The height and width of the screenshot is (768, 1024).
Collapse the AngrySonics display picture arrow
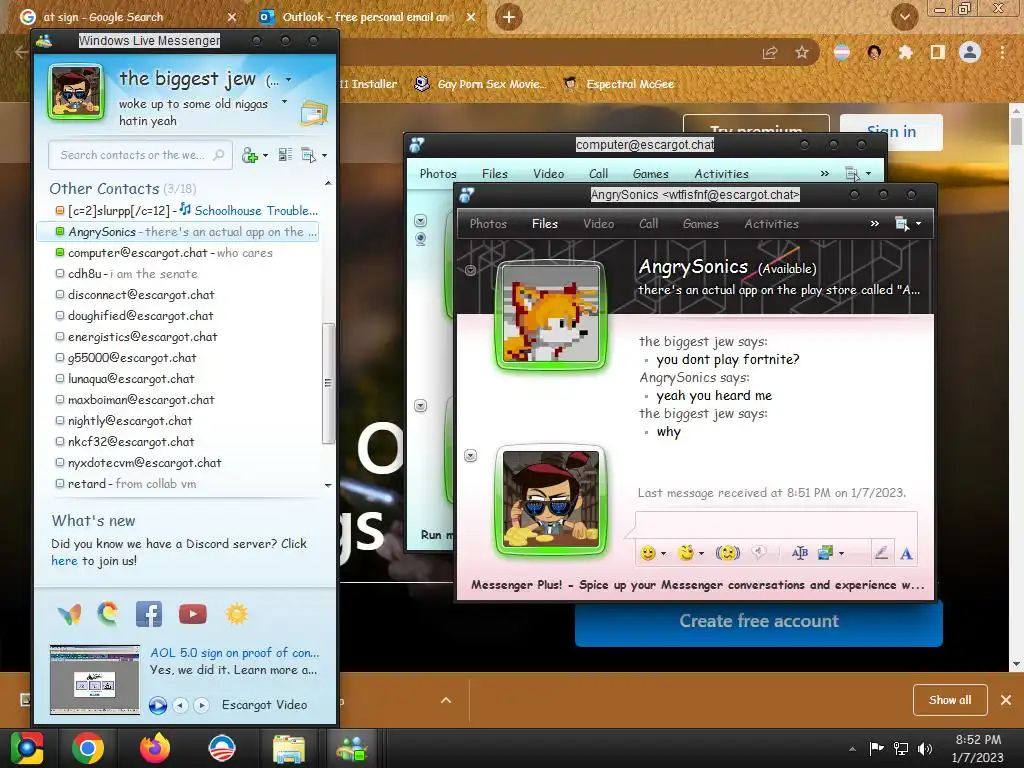(470, 270)
